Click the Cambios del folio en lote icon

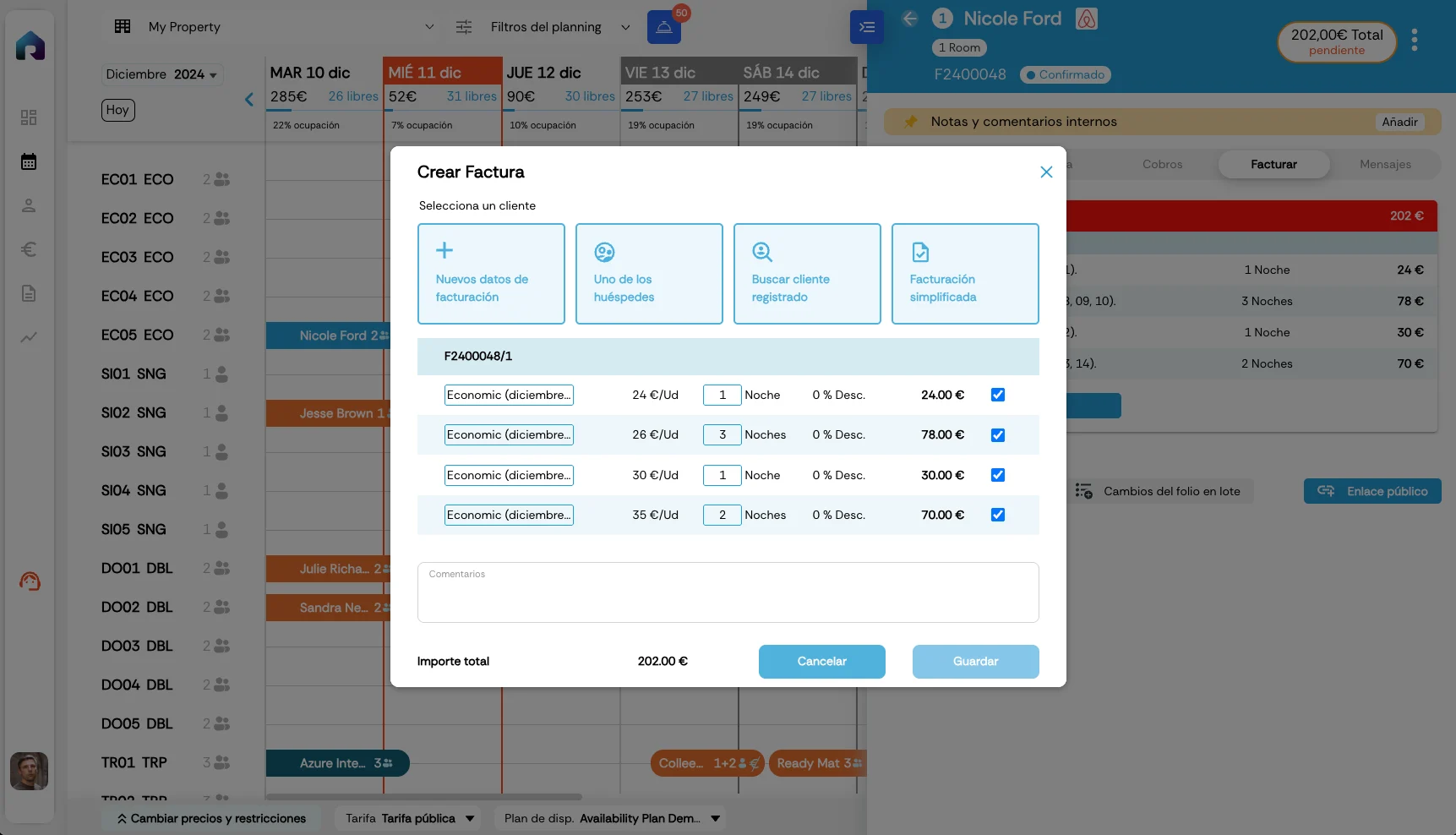click(1084, 491)
